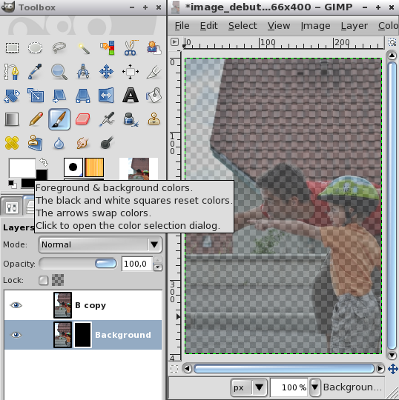Viewport: 399px width, 400px height.
Task: Select the Move tool
Action: click(107, 72)
